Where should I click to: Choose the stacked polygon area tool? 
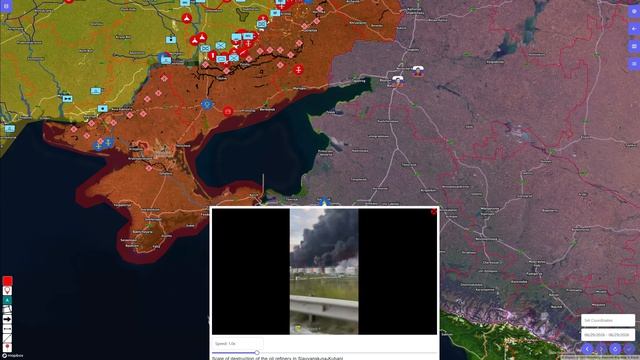point(7,309)
